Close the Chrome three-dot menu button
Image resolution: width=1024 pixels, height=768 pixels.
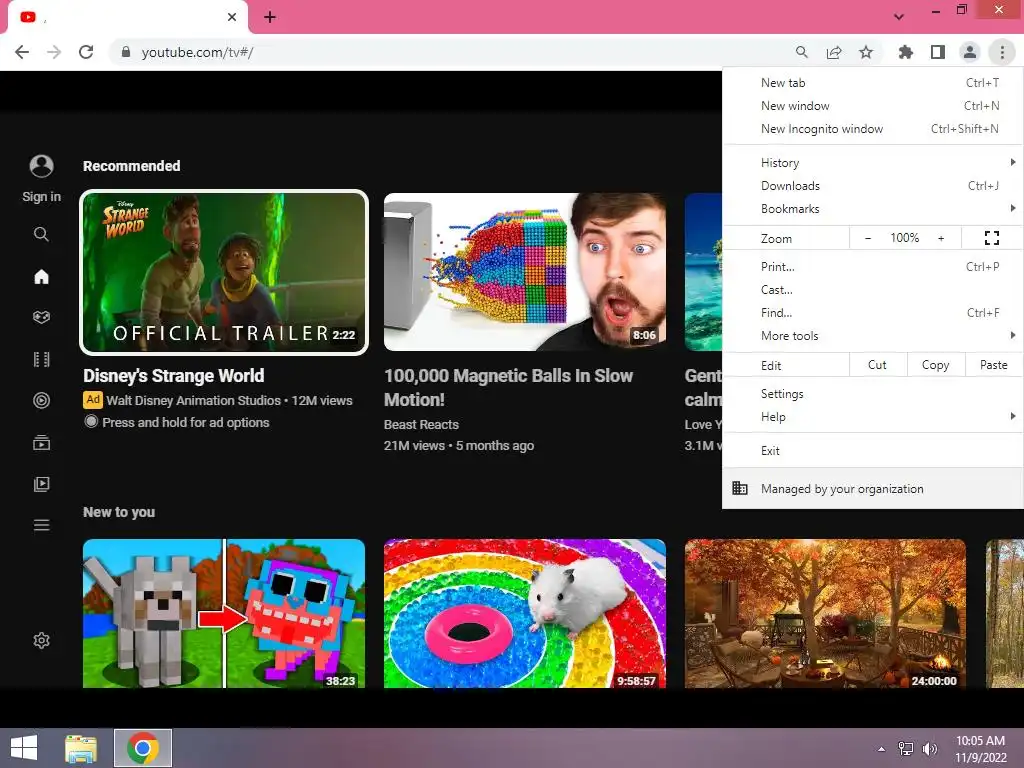point(1002,52)
